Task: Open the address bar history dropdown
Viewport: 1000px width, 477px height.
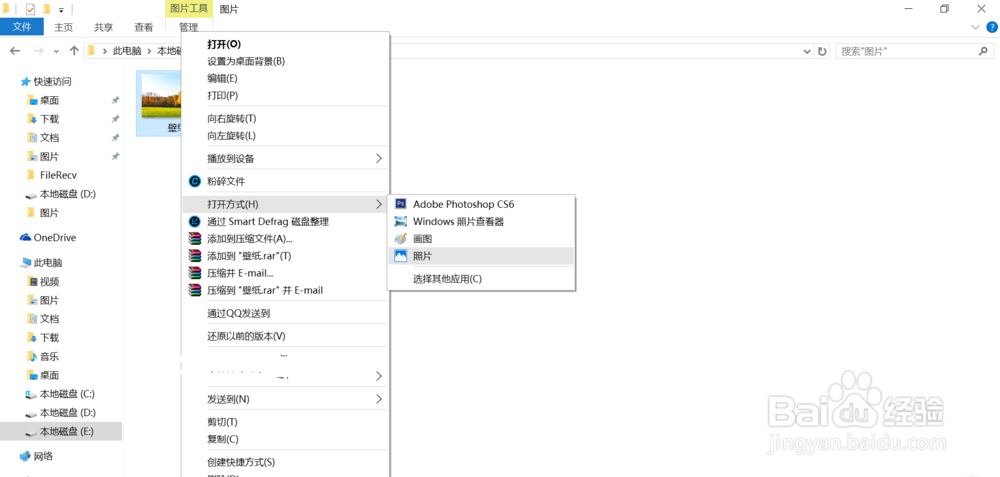Action: (807, 51)
